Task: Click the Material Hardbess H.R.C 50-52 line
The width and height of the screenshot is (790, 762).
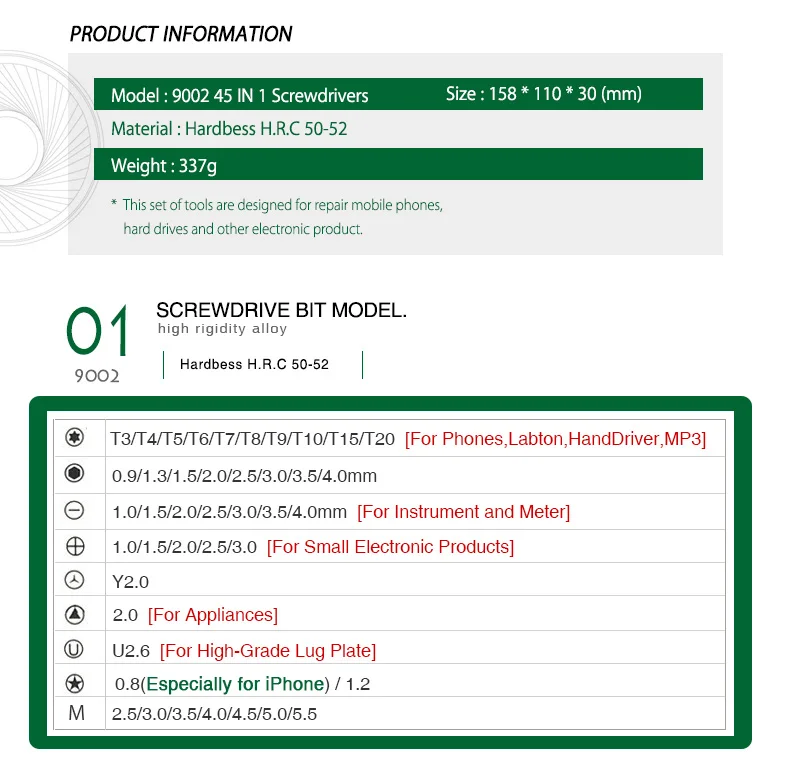Action: [x=229, y=129]
